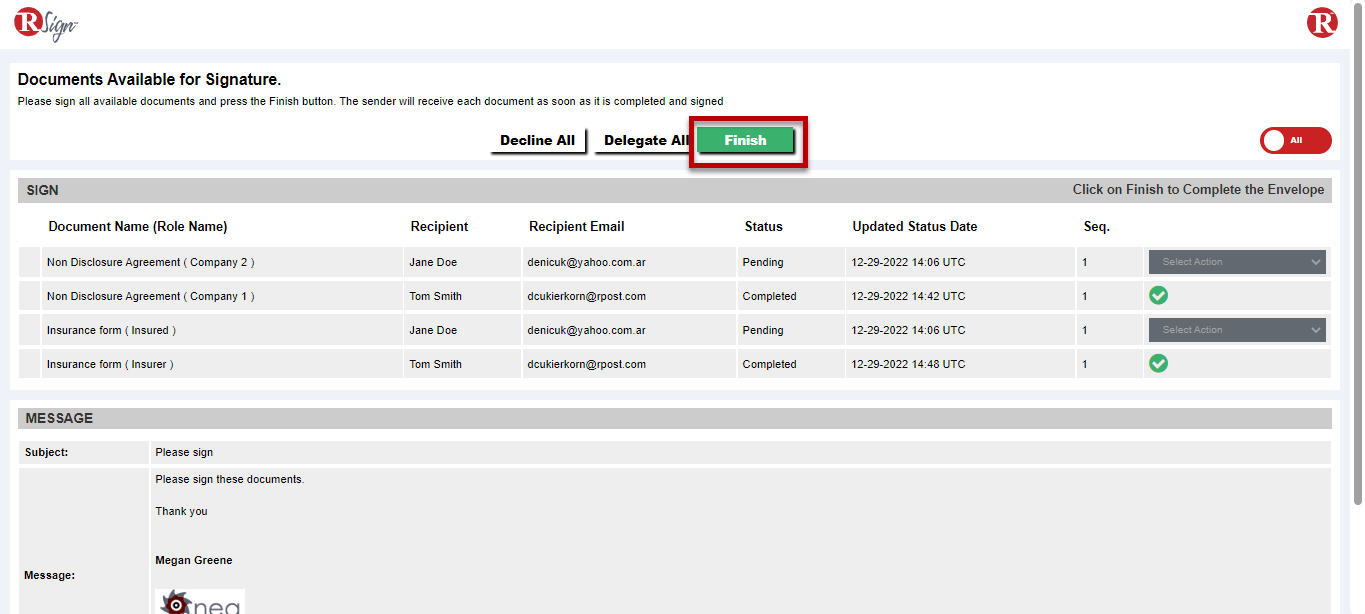Select the Non Disclosure Agreement (Company 2) row
The image size is (1365, 614).
(x=150, y=262)
